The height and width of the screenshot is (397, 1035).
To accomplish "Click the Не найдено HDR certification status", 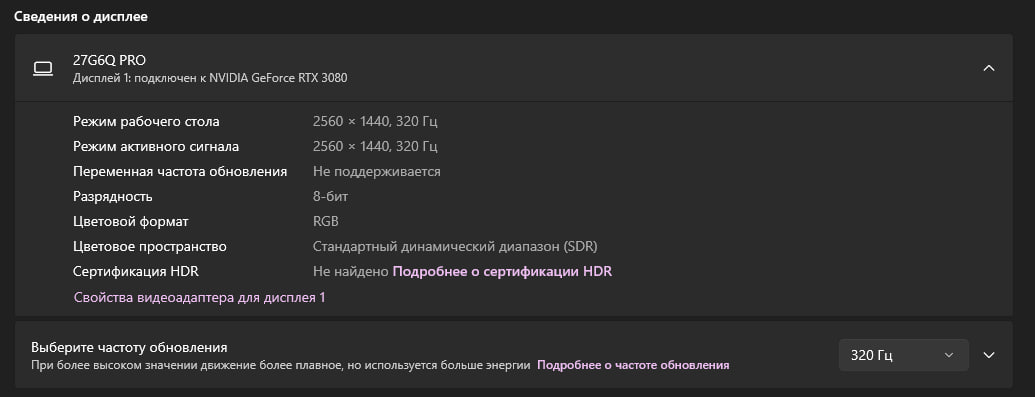I will point(350,271).
